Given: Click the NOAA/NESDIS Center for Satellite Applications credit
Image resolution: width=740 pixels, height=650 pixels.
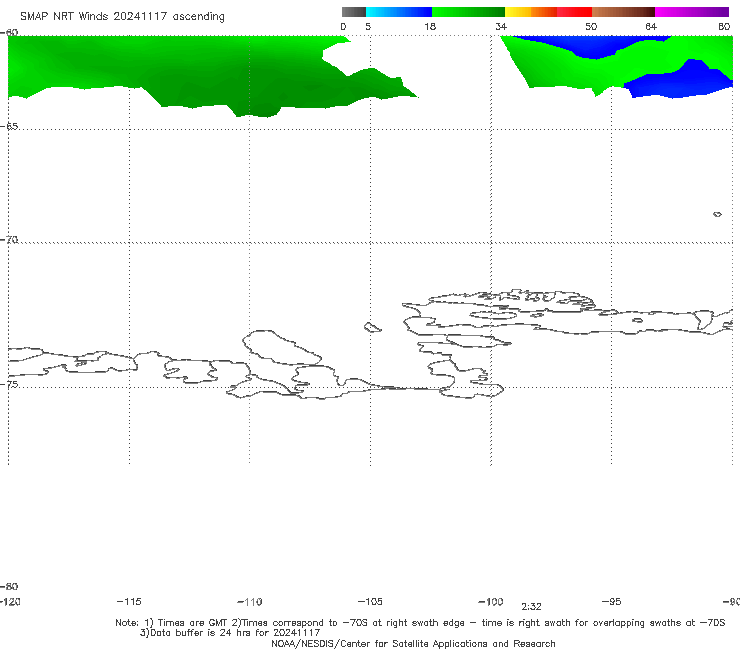Looking at the screenshot, I should point(413,644).
